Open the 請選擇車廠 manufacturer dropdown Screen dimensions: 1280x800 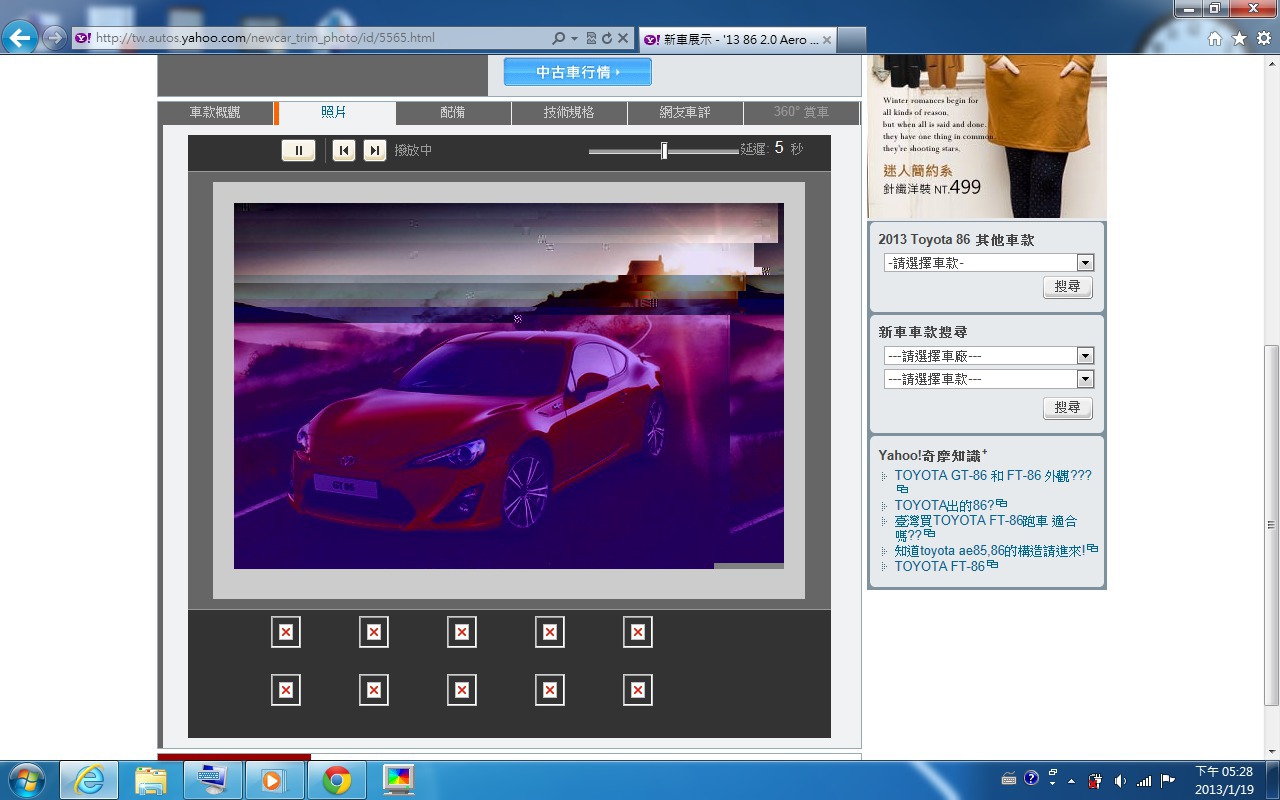pos(1085,356)
